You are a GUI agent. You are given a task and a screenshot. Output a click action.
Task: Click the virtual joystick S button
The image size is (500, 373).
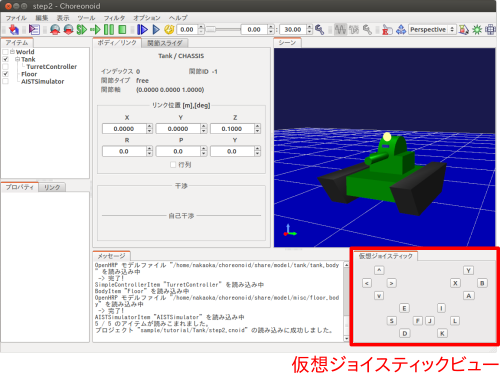(392, 321)
